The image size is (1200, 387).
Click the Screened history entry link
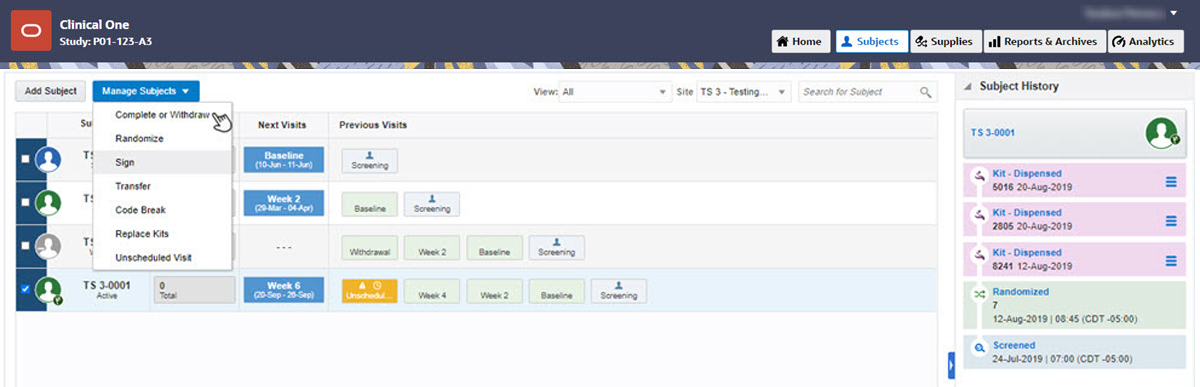click(1015, 345)
